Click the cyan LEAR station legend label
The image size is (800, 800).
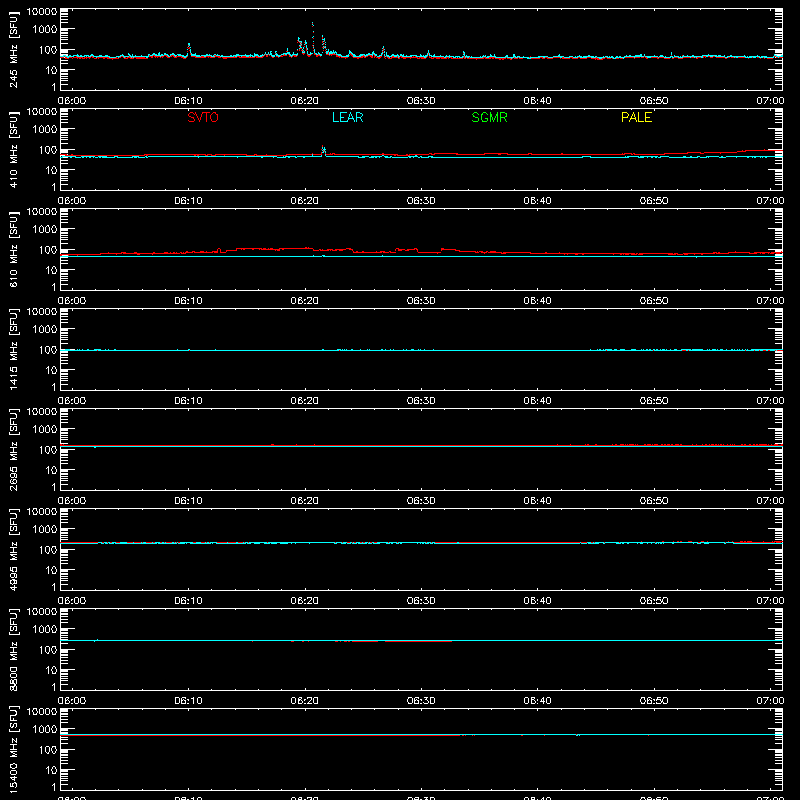click(x=347, y=117)
